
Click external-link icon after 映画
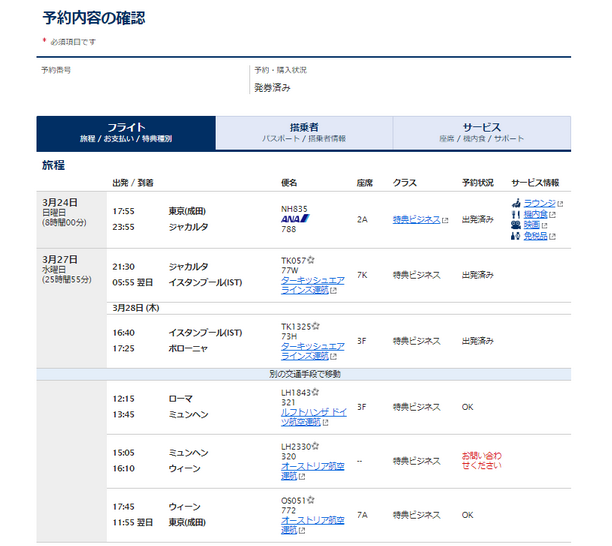[544, 226]
